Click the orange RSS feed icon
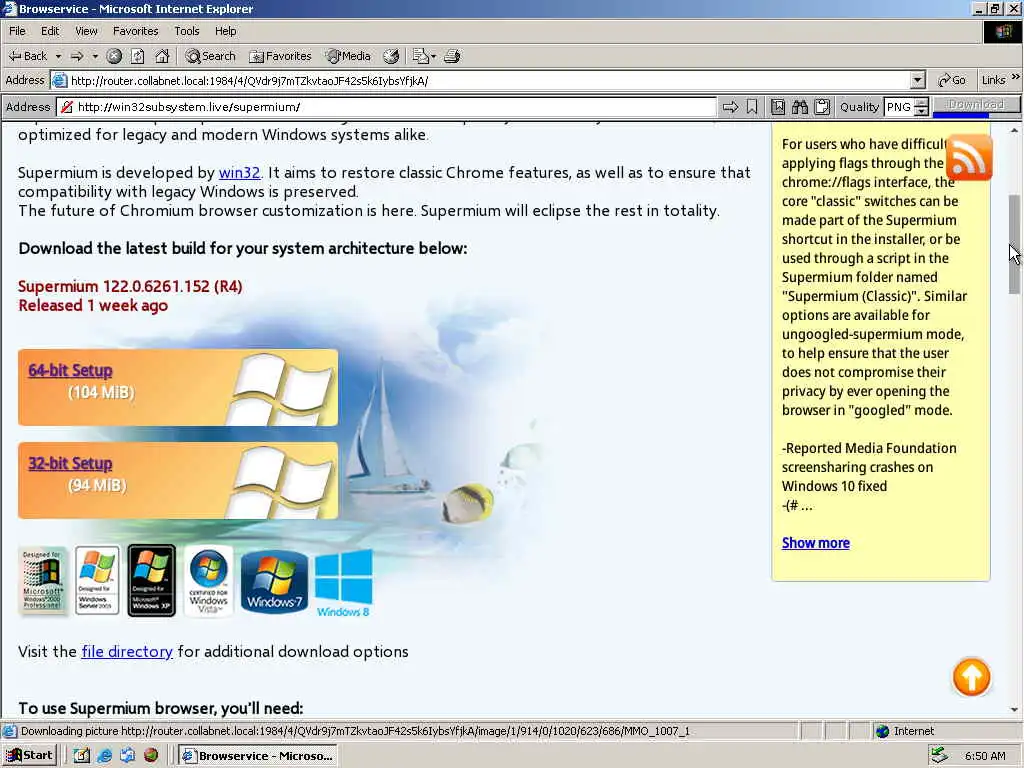Image resolution: width=1024 pixels, height=768 pixels. (969, 157)
